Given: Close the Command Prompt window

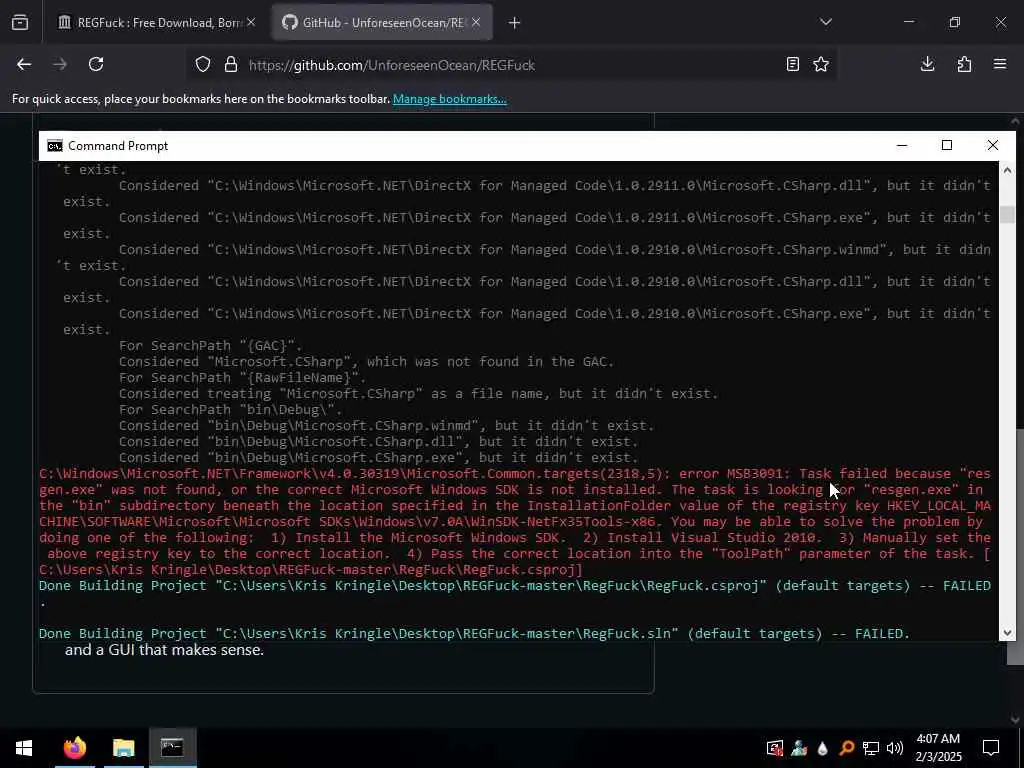Looking at the screenshot, I should (x=993, y=145).
